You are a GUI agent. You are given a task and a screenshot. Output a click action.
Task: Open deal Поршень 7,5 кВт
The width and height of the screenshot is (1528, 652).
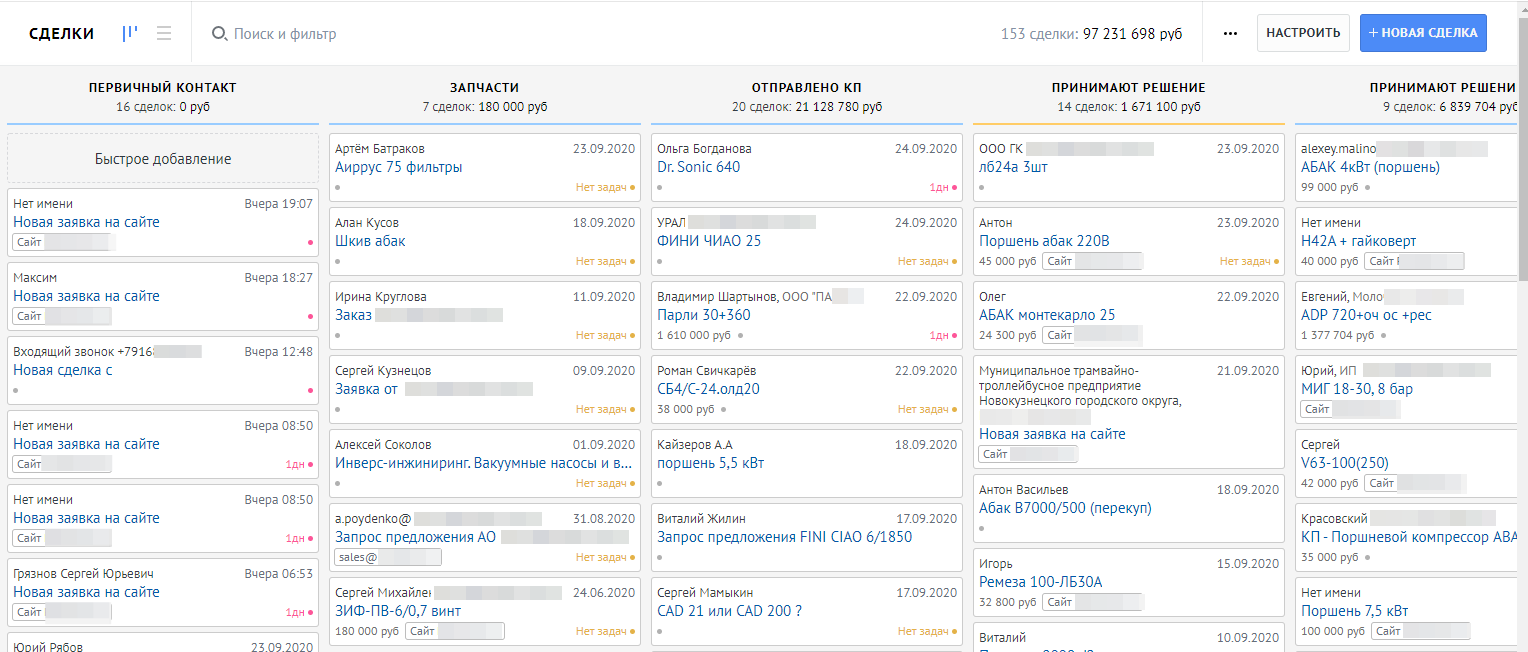1355,611
